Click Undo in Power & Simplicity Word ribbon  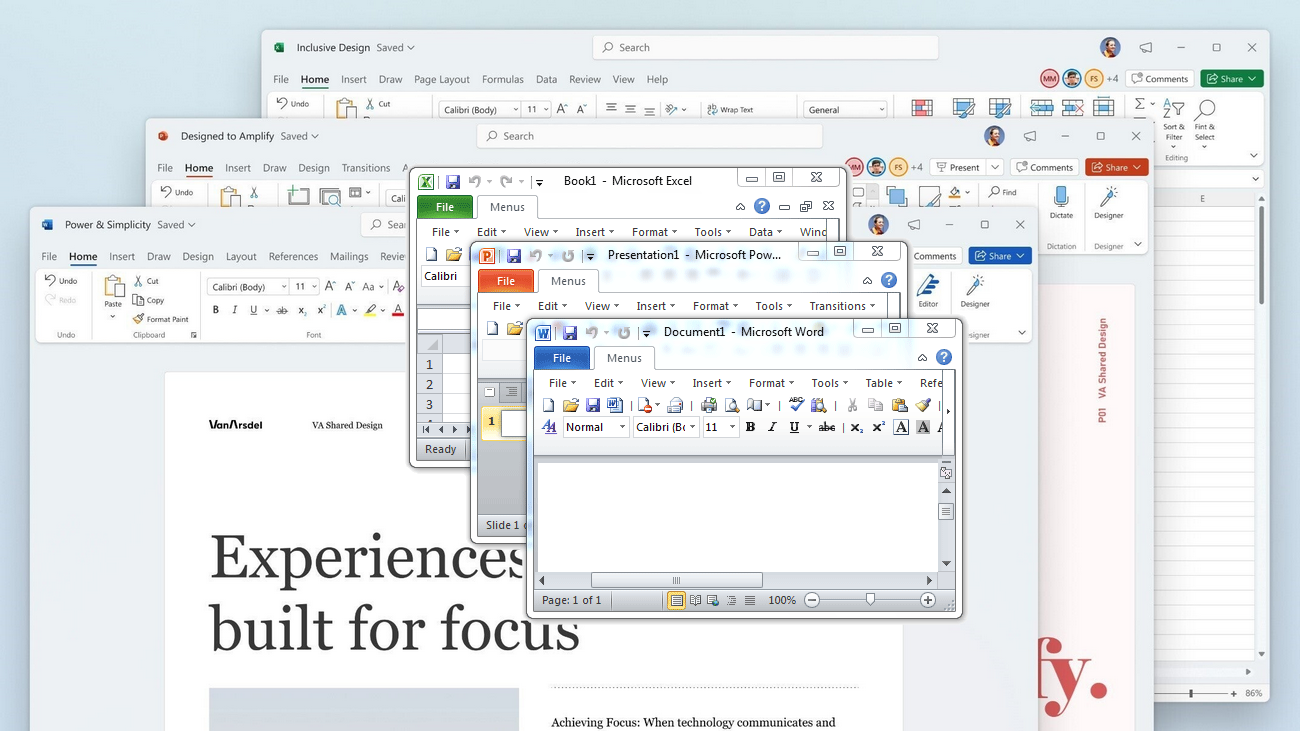click(61, 281)
